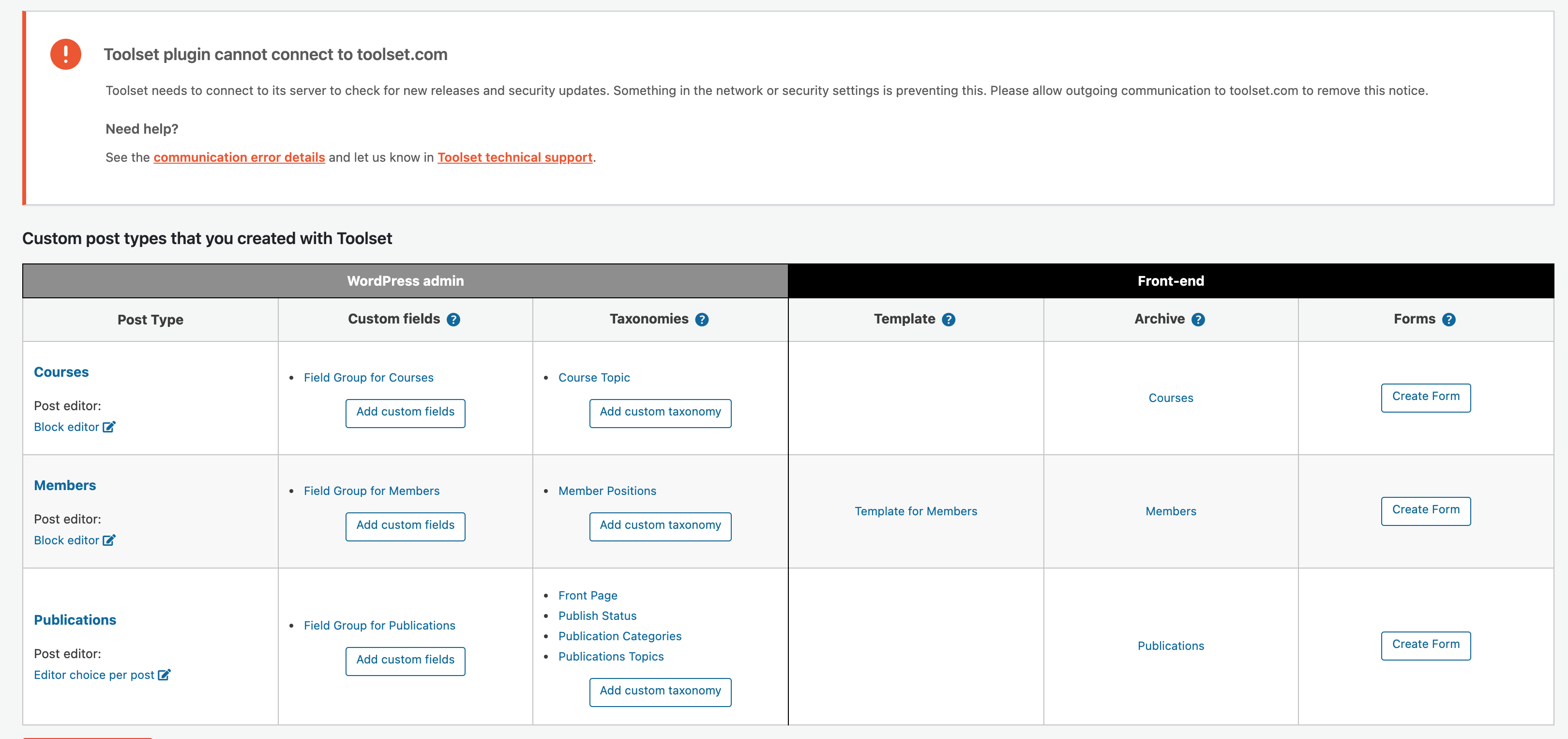Click the Forms help question icon
The height and width of the screenshot is (739, 1568).
coord(1448,319)
